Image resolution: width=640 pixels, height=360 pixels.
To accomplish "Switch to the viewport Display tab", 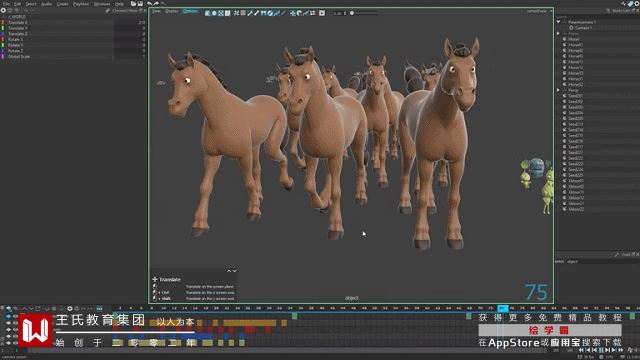I will click(x=172, y=11).
